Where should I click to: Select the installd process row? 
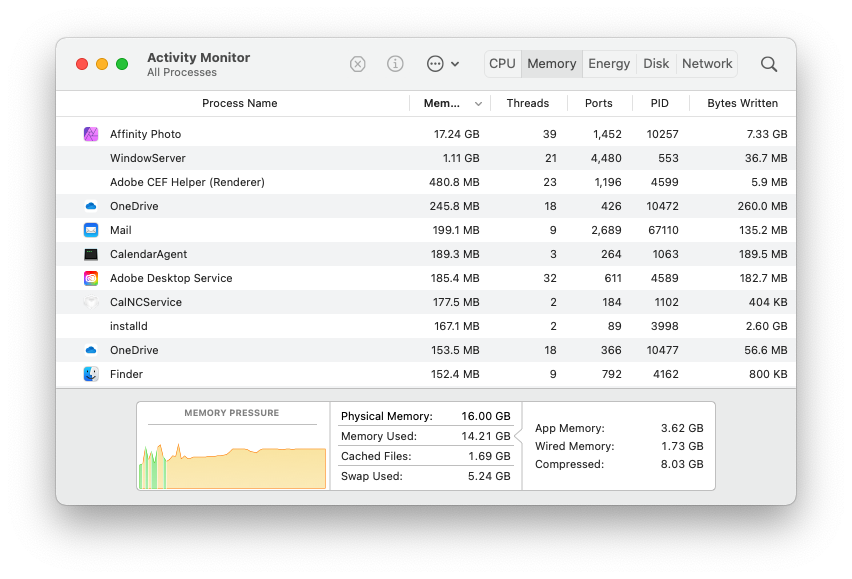(426, 326)
